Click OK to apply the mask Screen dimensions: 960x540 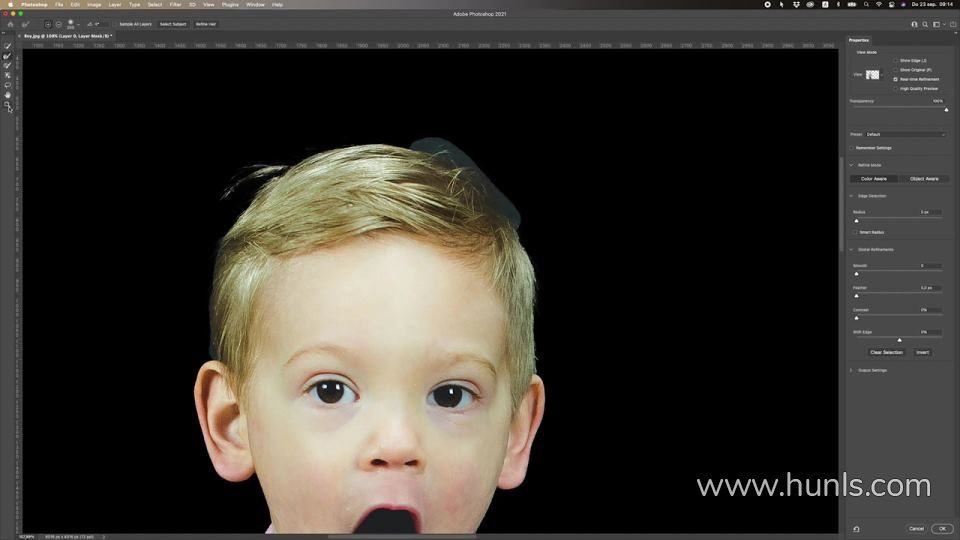942,528
